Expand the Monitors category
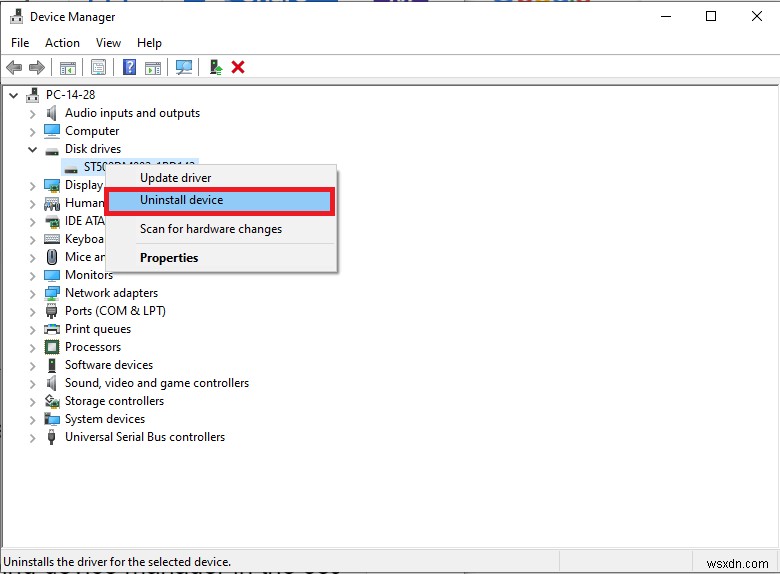 tap(32, 276)
